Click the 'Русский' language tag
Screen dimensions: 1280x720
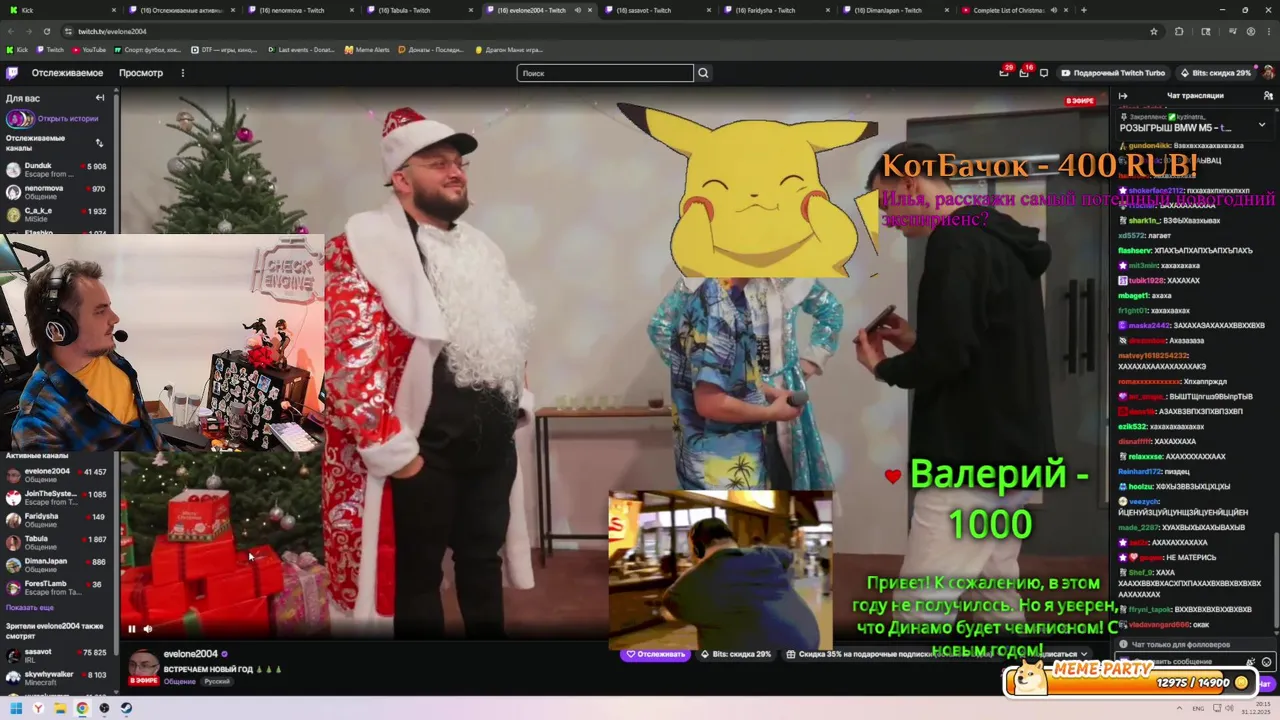click(217, 681)
